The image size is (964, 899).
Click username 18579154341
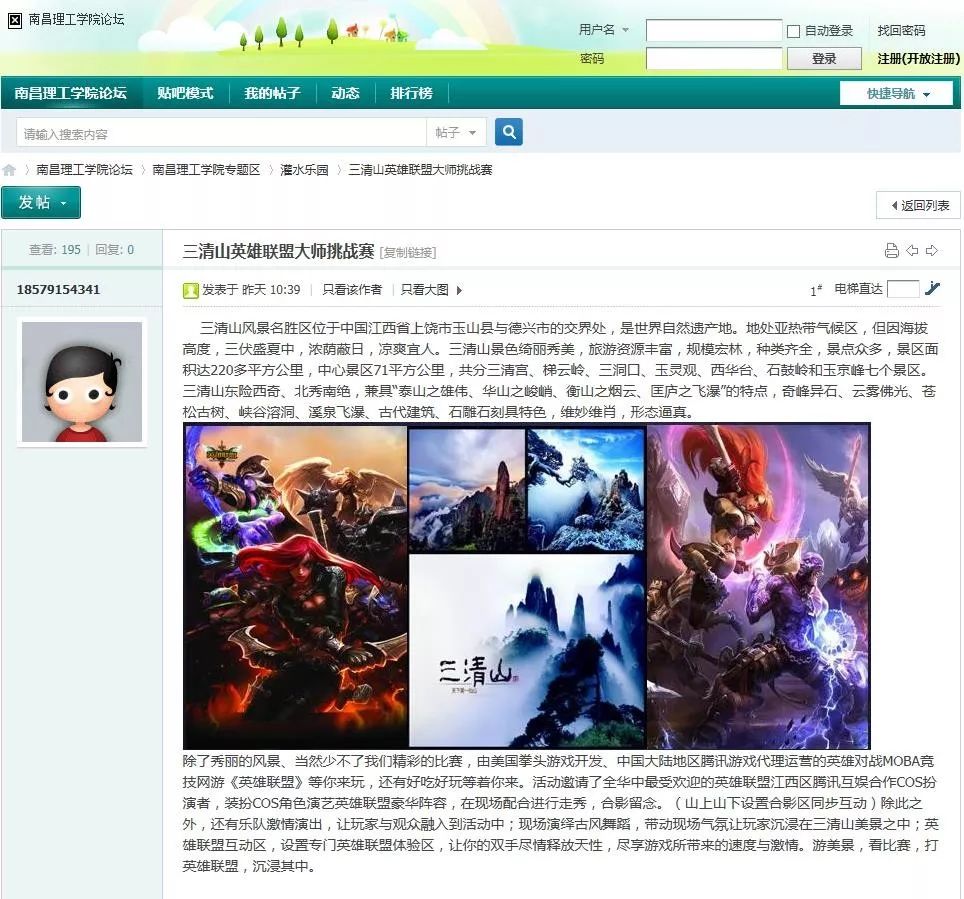click(58, 290)
